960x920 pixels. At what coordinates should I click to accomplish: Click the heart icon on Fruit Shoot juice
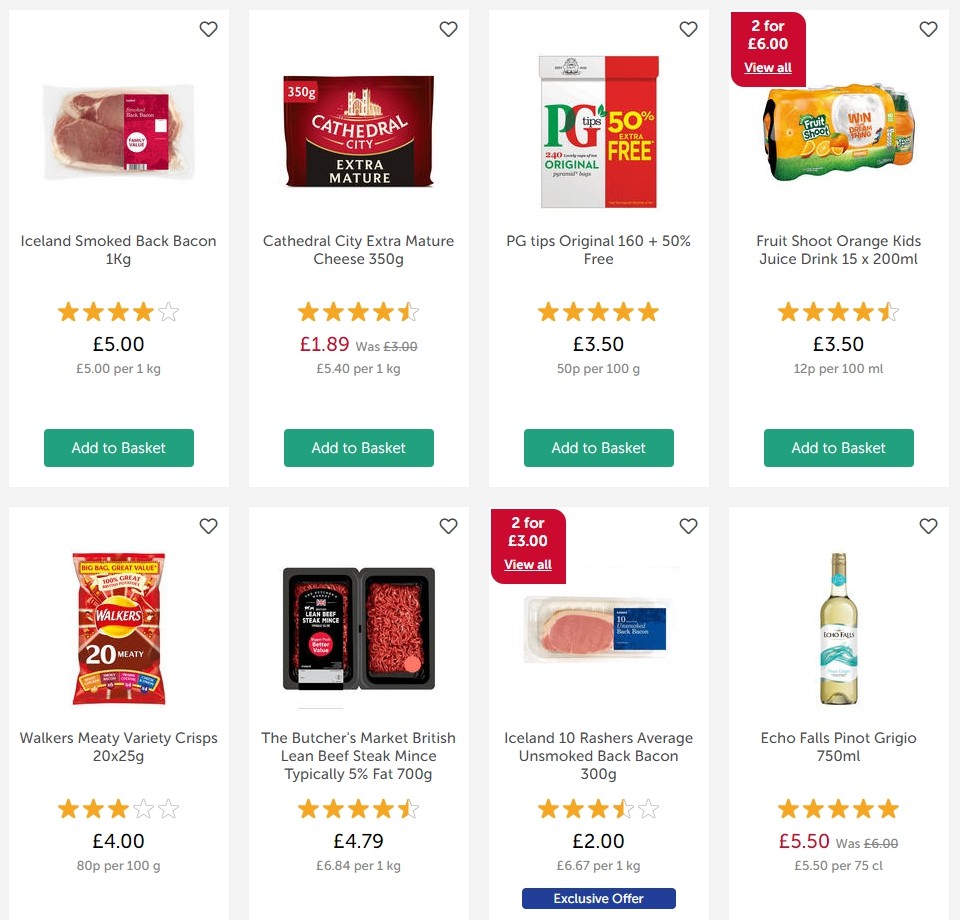click(x=928, y=29)
